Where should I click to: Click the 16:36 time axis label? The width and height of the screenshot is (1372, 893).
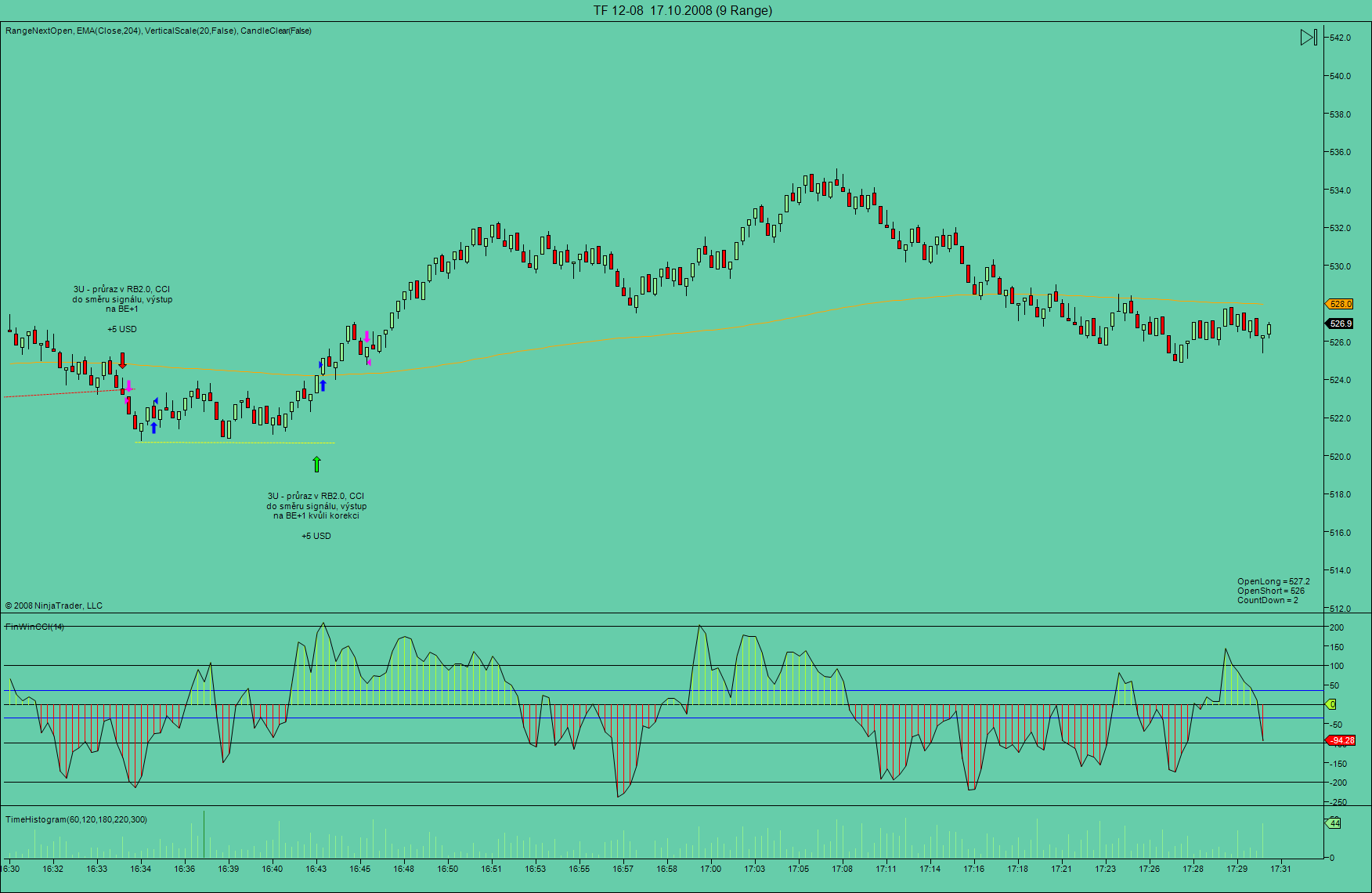185,869
